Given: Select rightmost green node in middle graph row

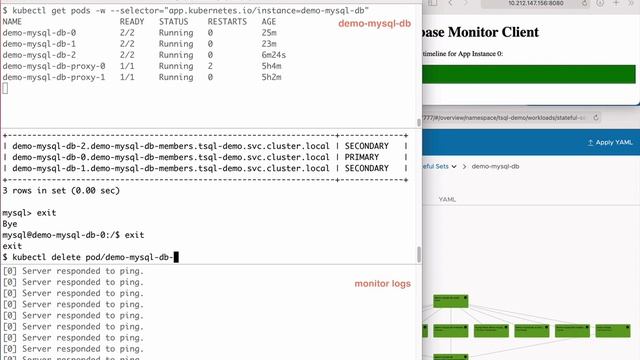Looking at the screenshot, I should point(613,331).
